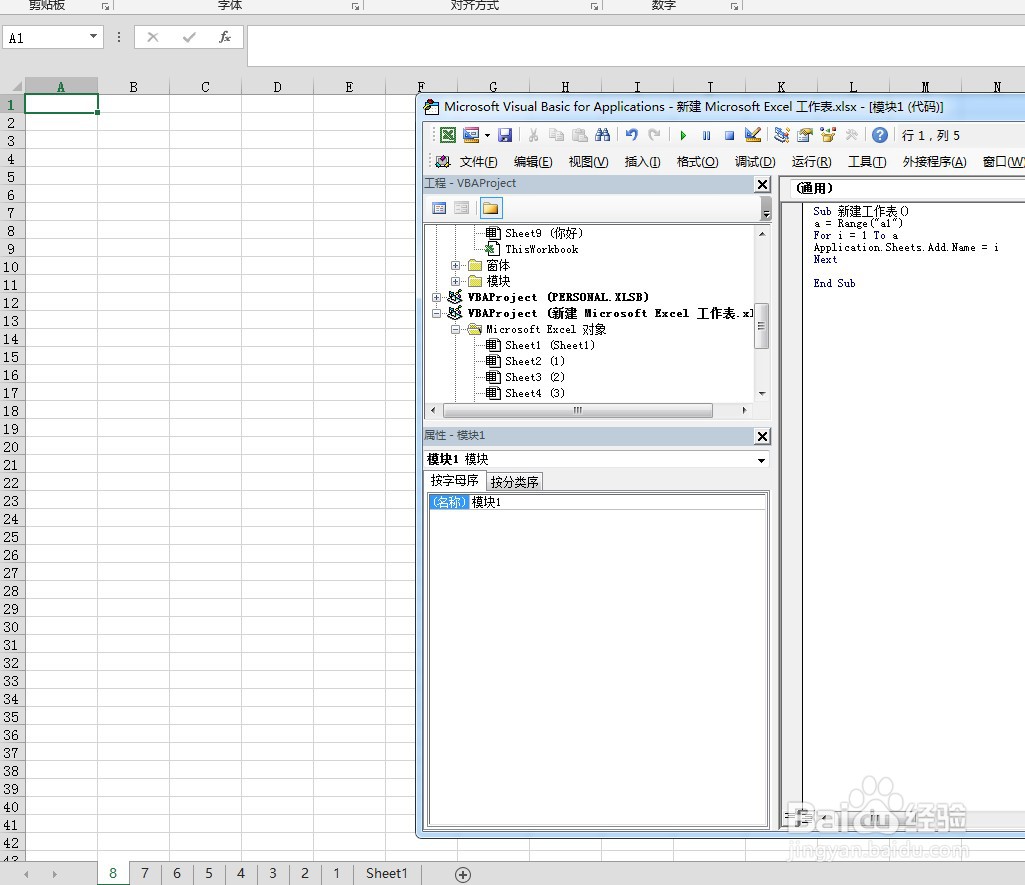Open Find with the binoculars icon
1025x885 pixels.
pos(602,135)
